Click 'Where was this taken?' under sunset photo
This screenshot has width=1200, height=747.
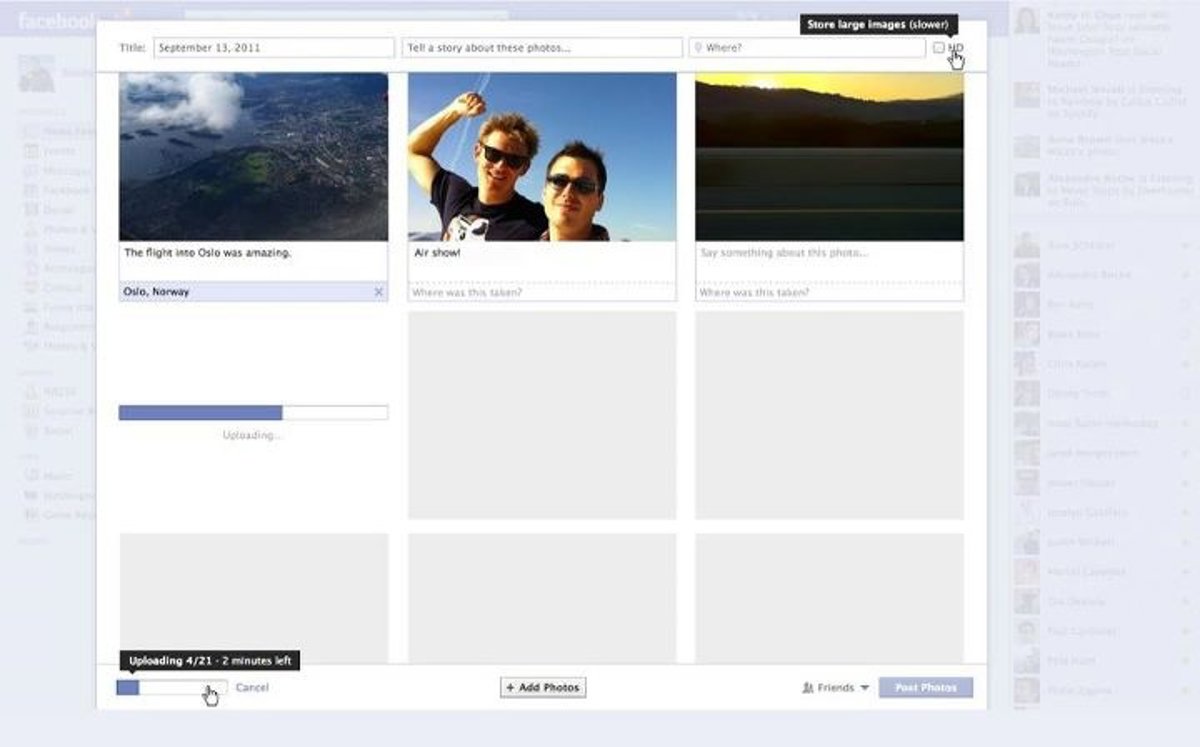(x=829, y=293)
